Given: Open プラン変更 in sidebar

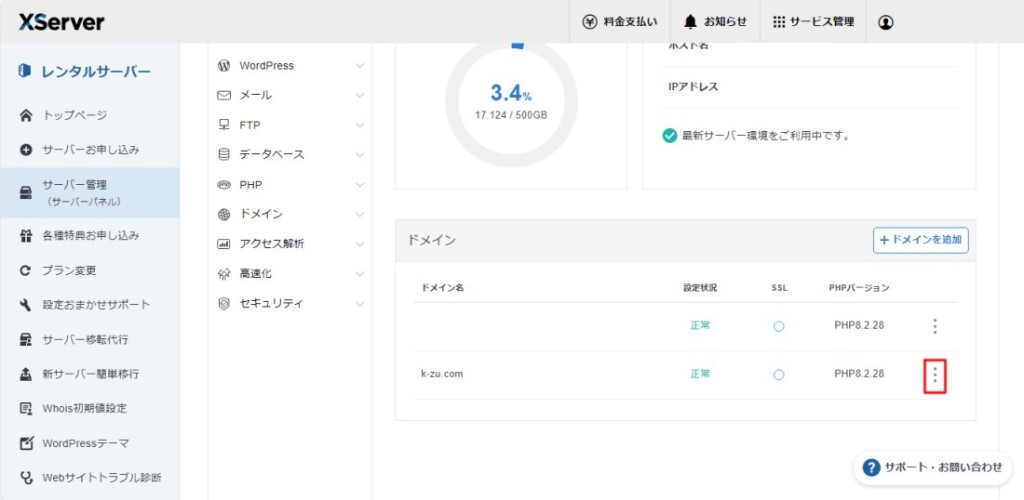Looking at the screenshot, I should click(69, 270).
